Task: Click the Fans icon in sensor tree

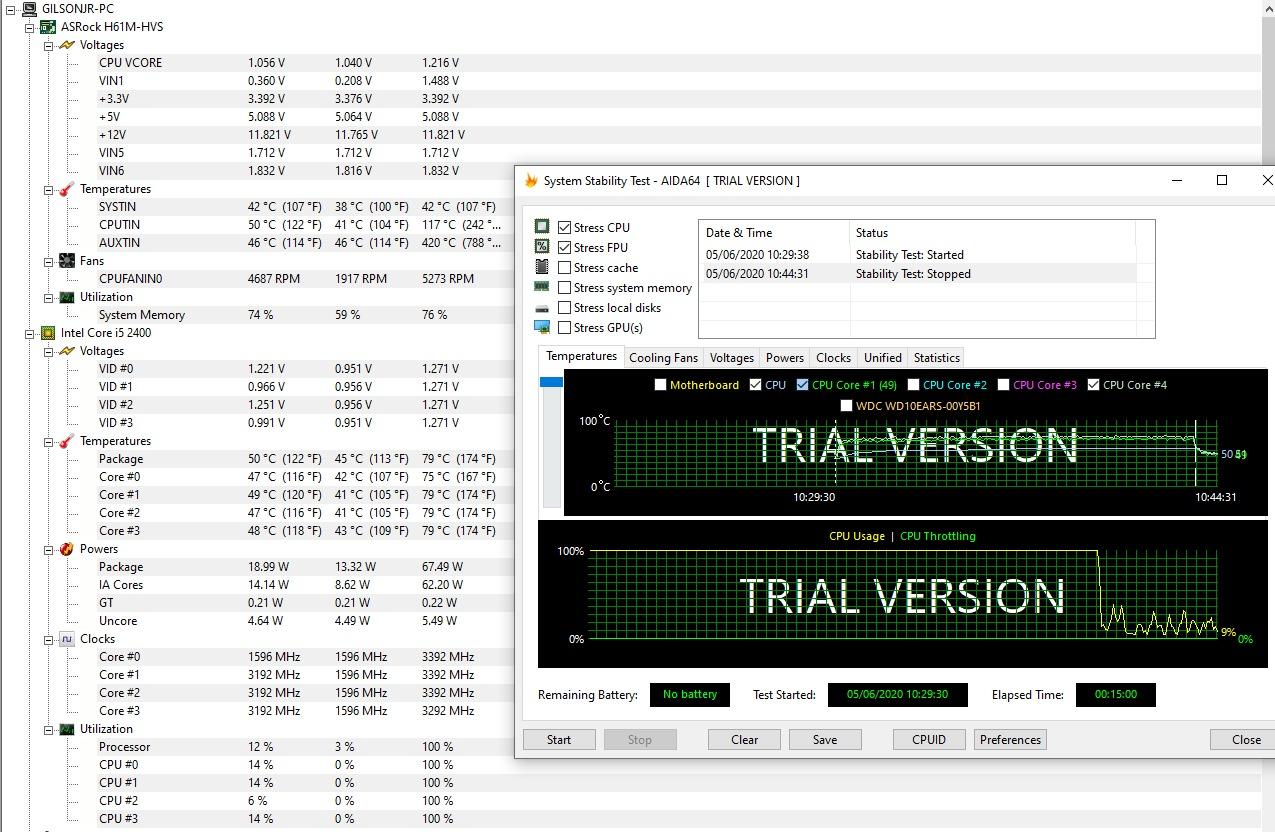Action: [x=67, y=261]
